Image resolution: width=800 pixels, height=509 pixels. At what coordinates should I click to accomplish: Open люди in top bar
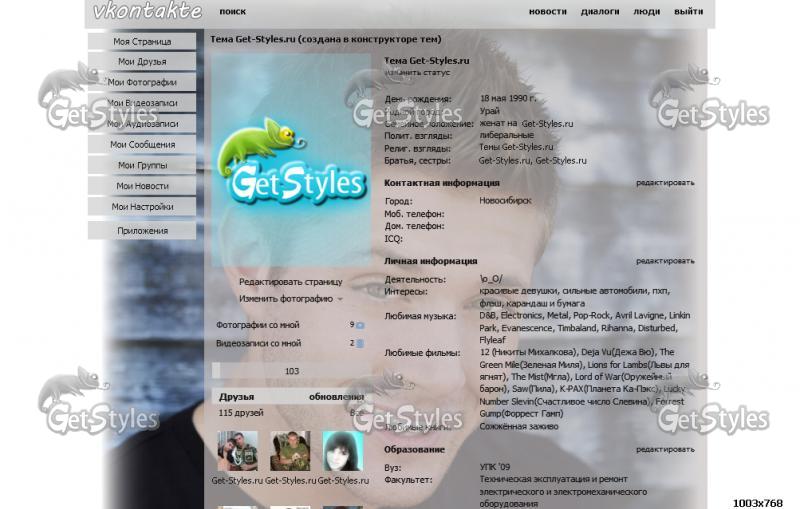[x=646, y=11]
